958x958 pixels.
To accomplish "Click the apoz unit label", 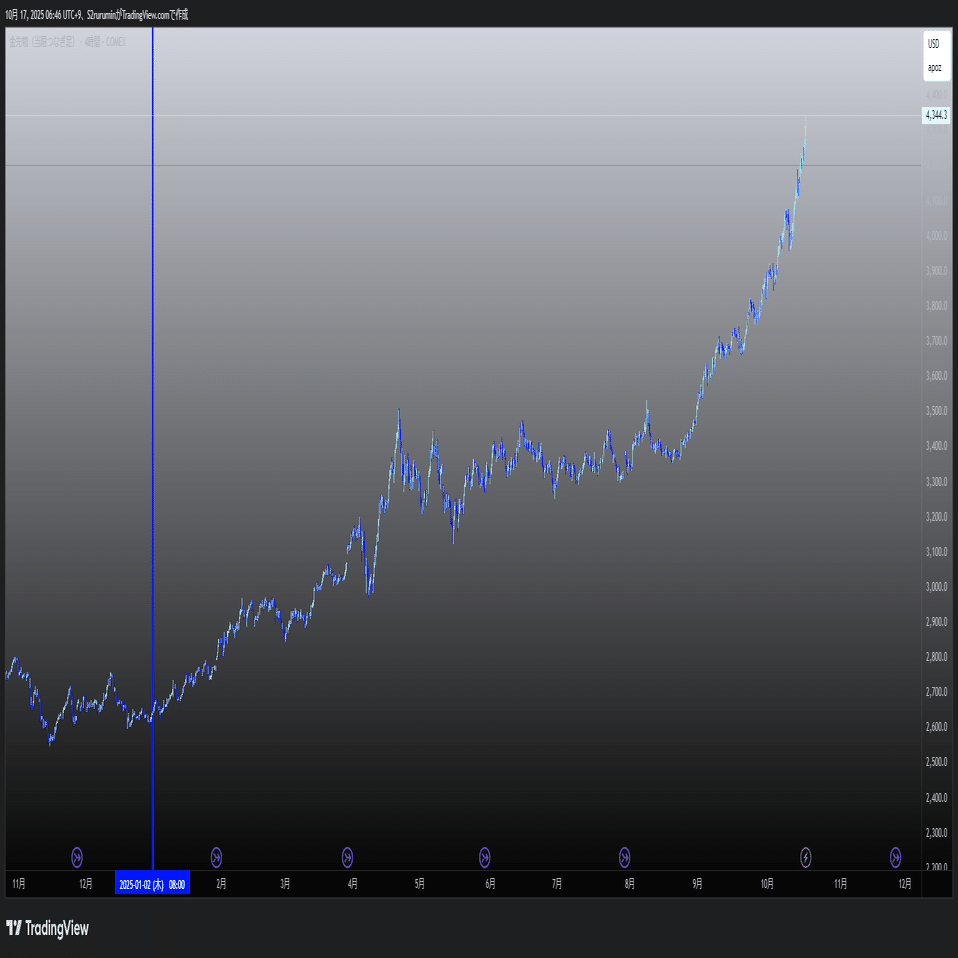I will pyautogui.click(x=934, y=68).
